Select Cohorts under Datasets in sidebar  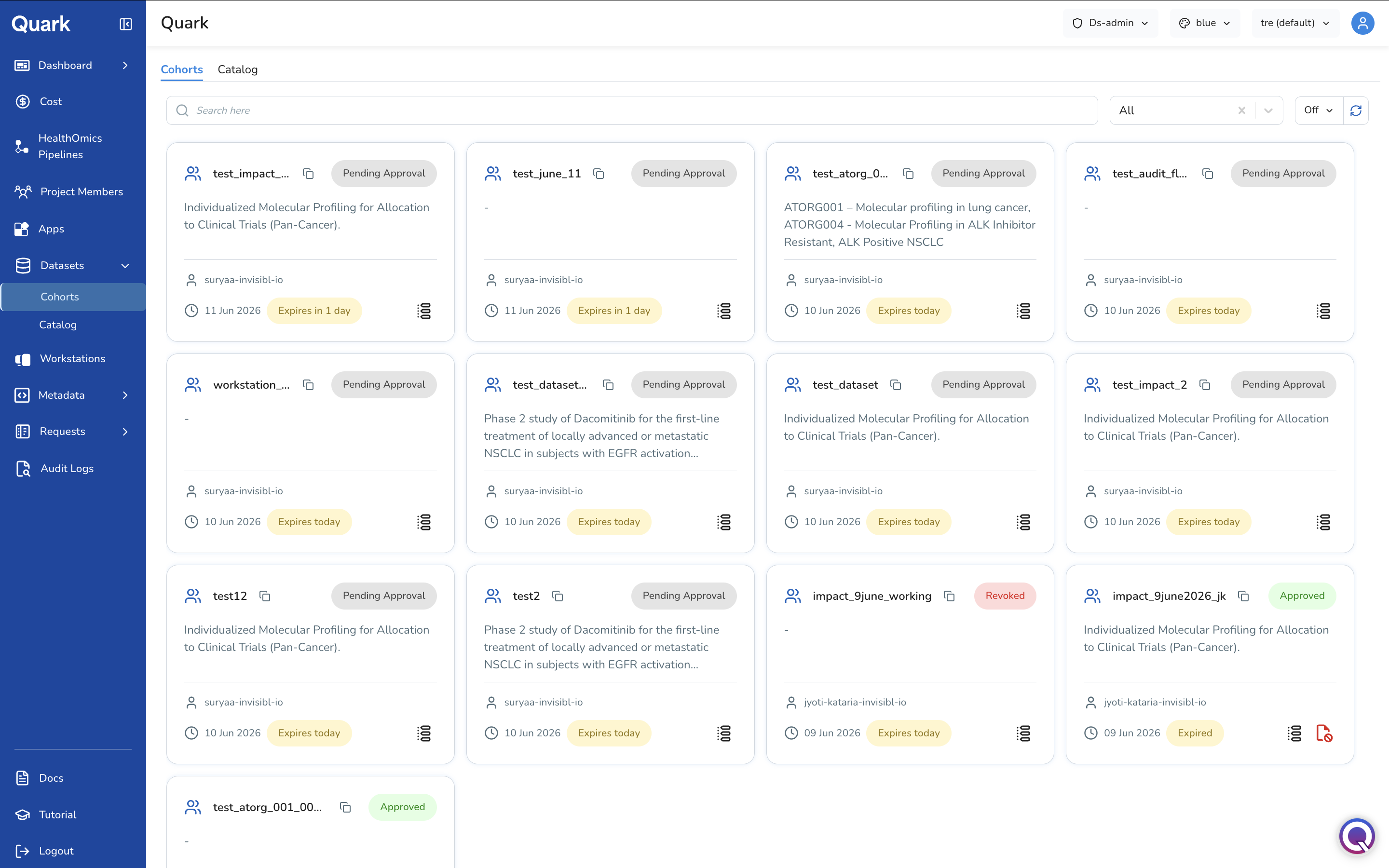tap(73, 297)
